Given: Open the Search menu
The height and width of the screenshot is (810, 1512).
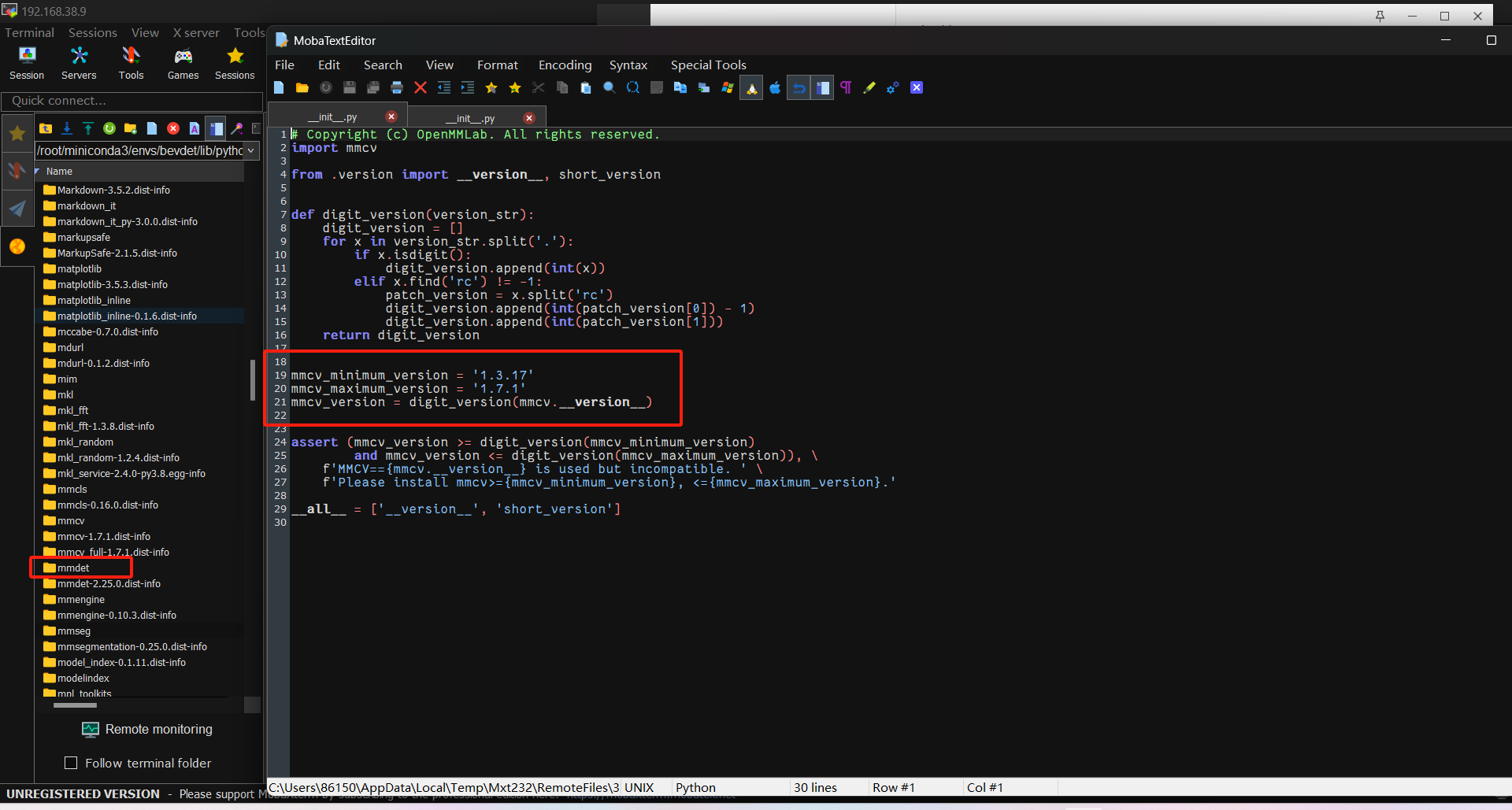Looking at the screenshot, I should (x=383, y=65).
